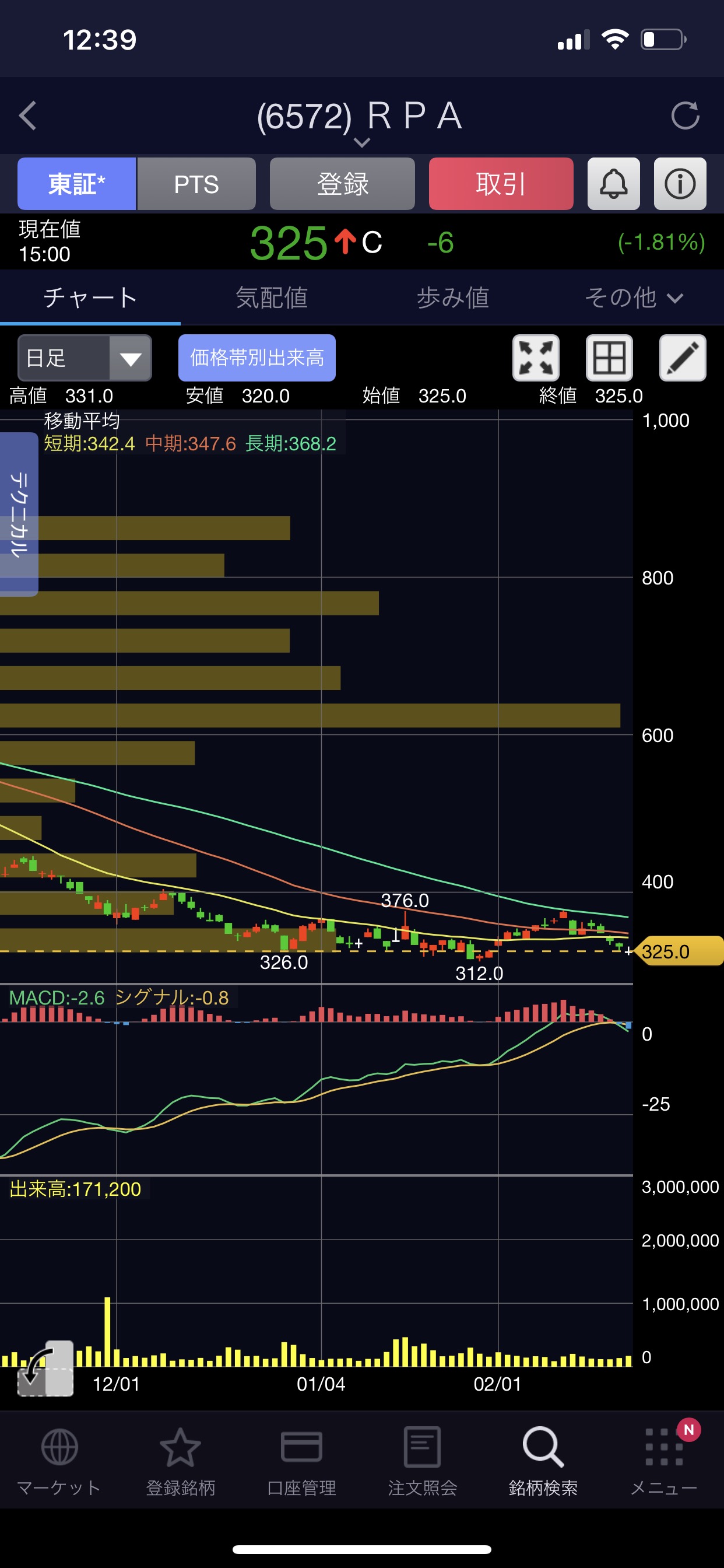724x1568 pixels.
Task: Expand the その他 dropdown tab
Action: 633,297
